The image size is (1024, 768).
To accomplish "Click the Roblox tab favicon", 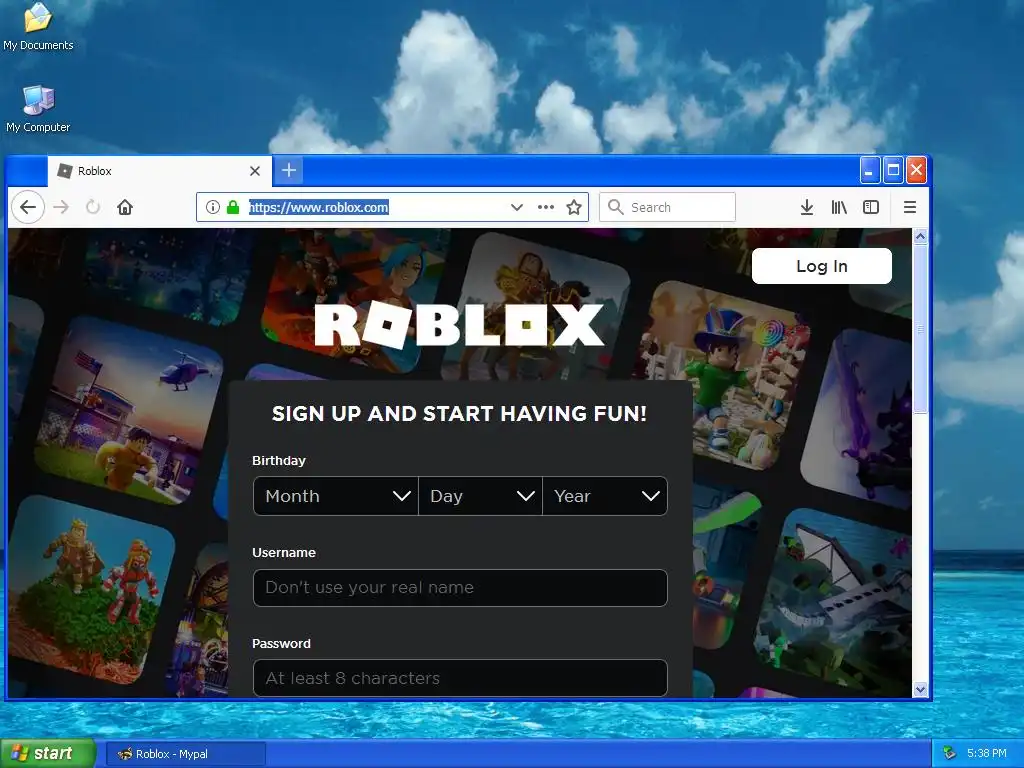I will (x=65, y=171).
